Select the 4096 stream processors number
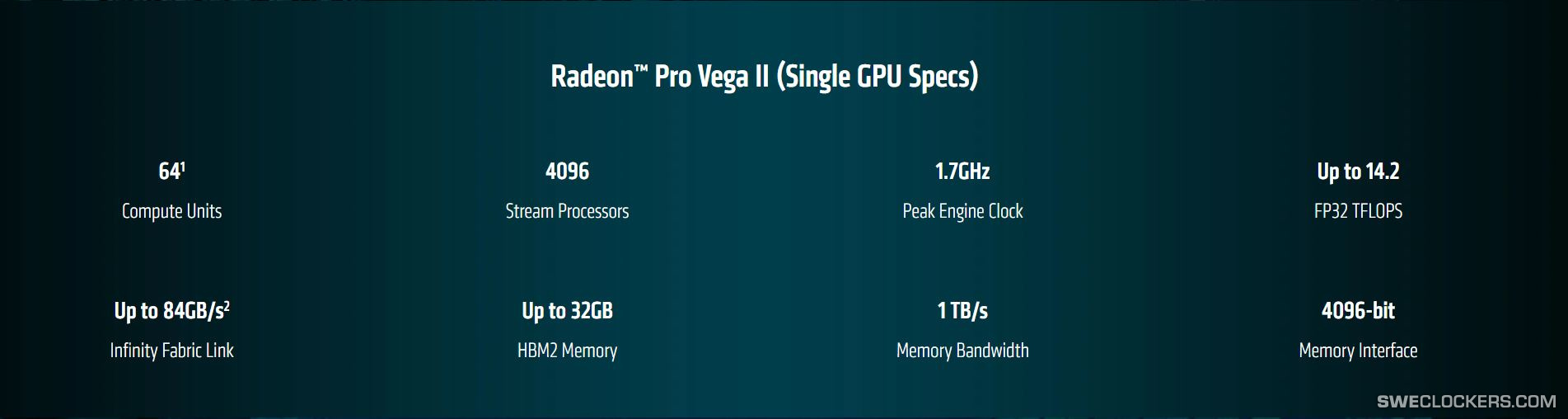Viewport: 1568px width, 419px height. click(567, 171)
